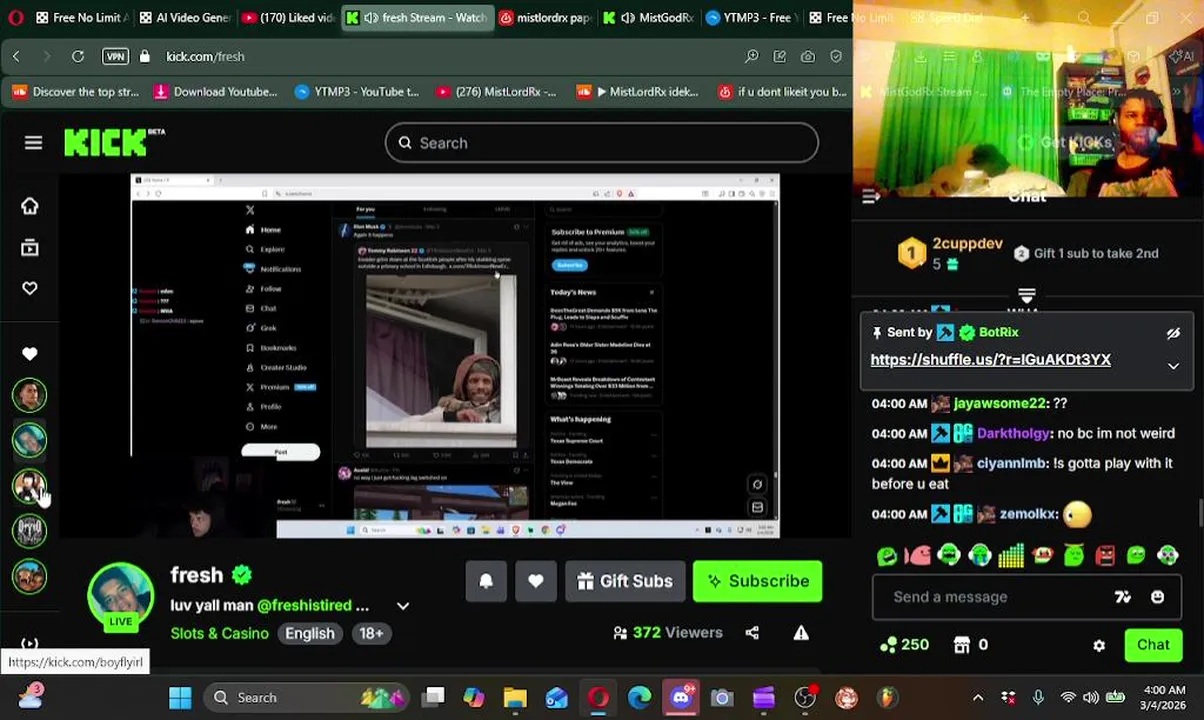
Task: Open channel points 250 balance
Action: 904,645
